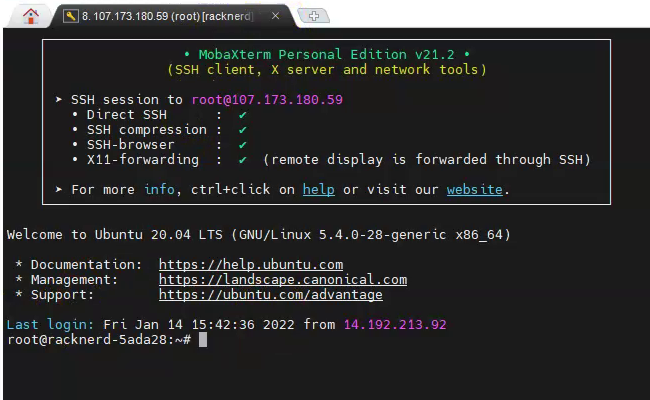Open the underlined "help" link
650x400 pixels.
click(x=318, y=189)
